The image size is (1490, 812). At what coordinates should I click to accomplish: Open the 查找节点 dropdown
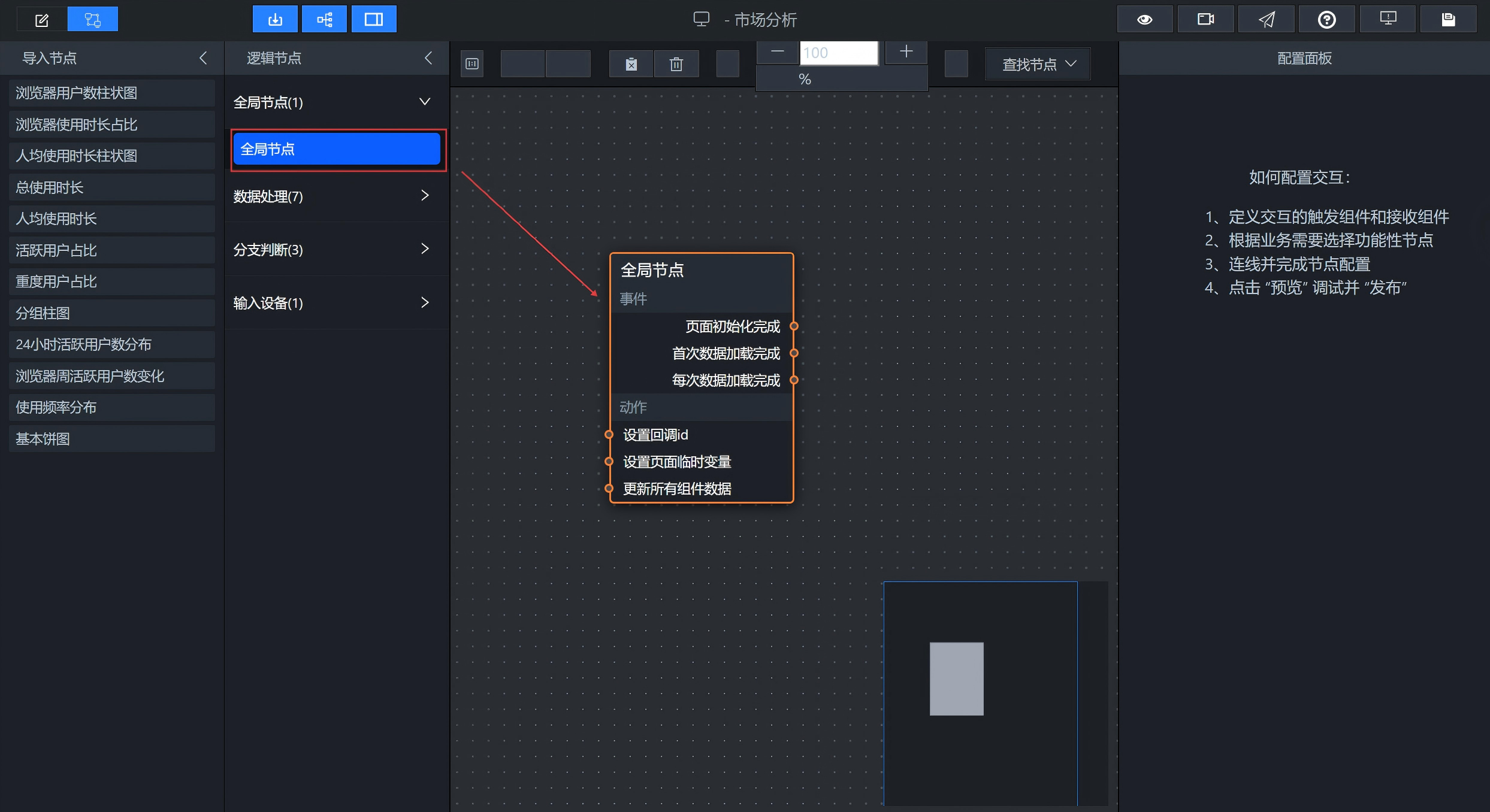(1038, 64)
